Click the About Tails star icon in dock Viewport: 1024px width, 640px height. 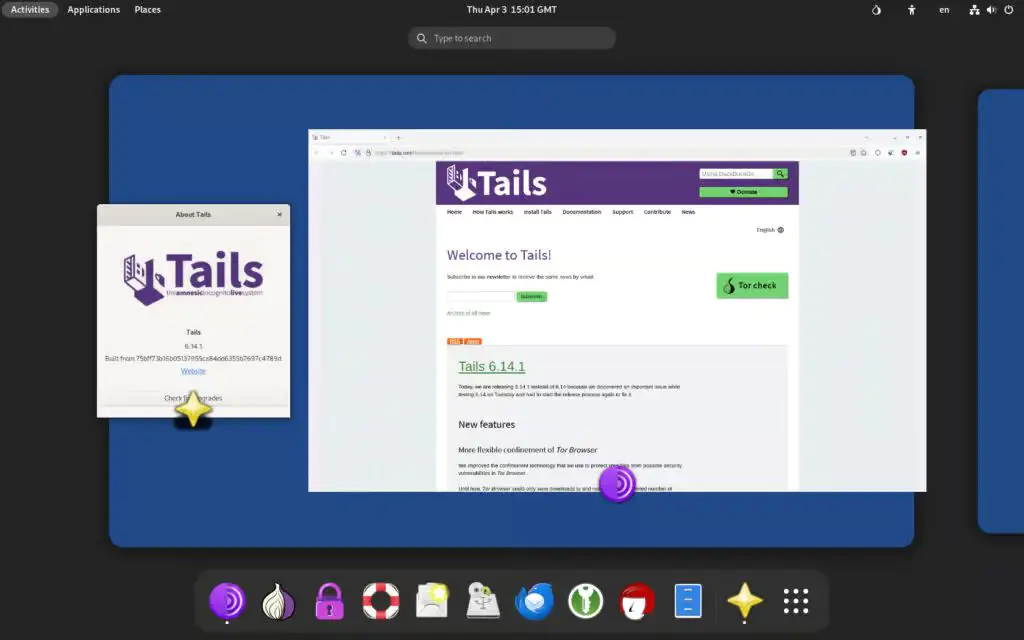coord(744,601)
